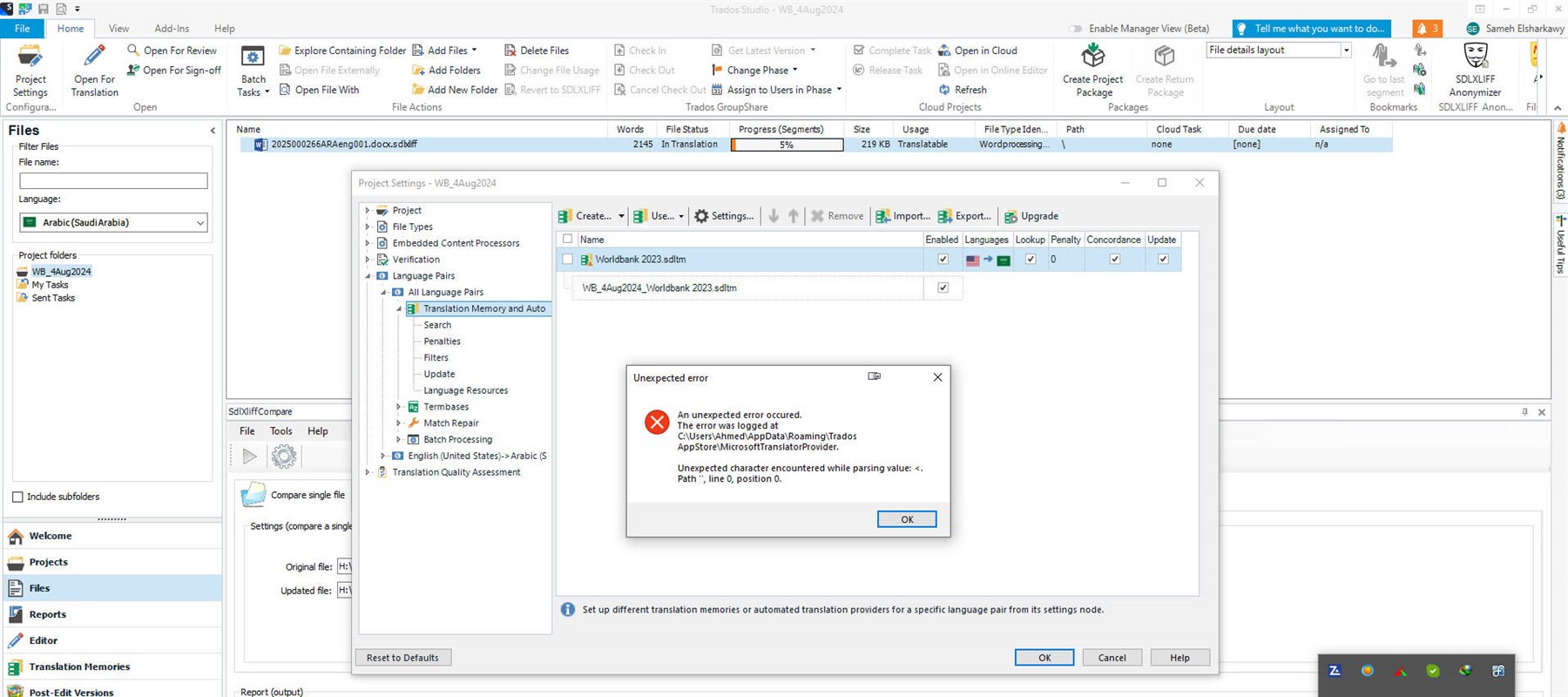
Task: Click Reset to Defaults button
Action: point(403,658)
